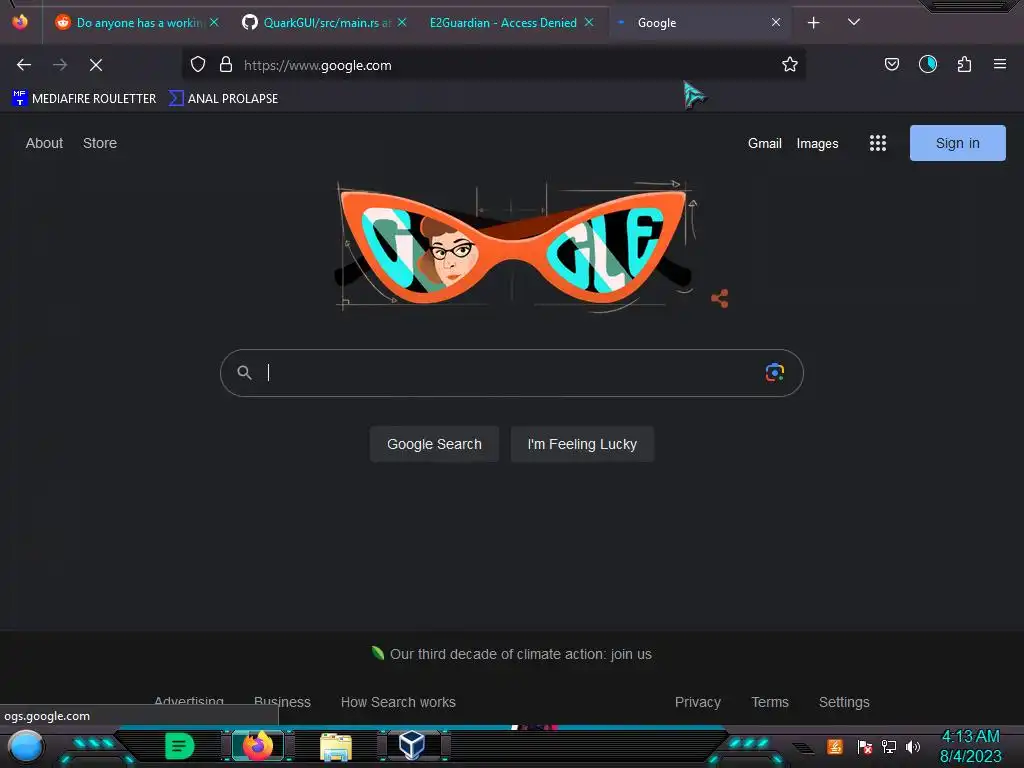This screenshot has width=1024, height=768.
Task: Click the Google Search button
Action: [434, 444]
